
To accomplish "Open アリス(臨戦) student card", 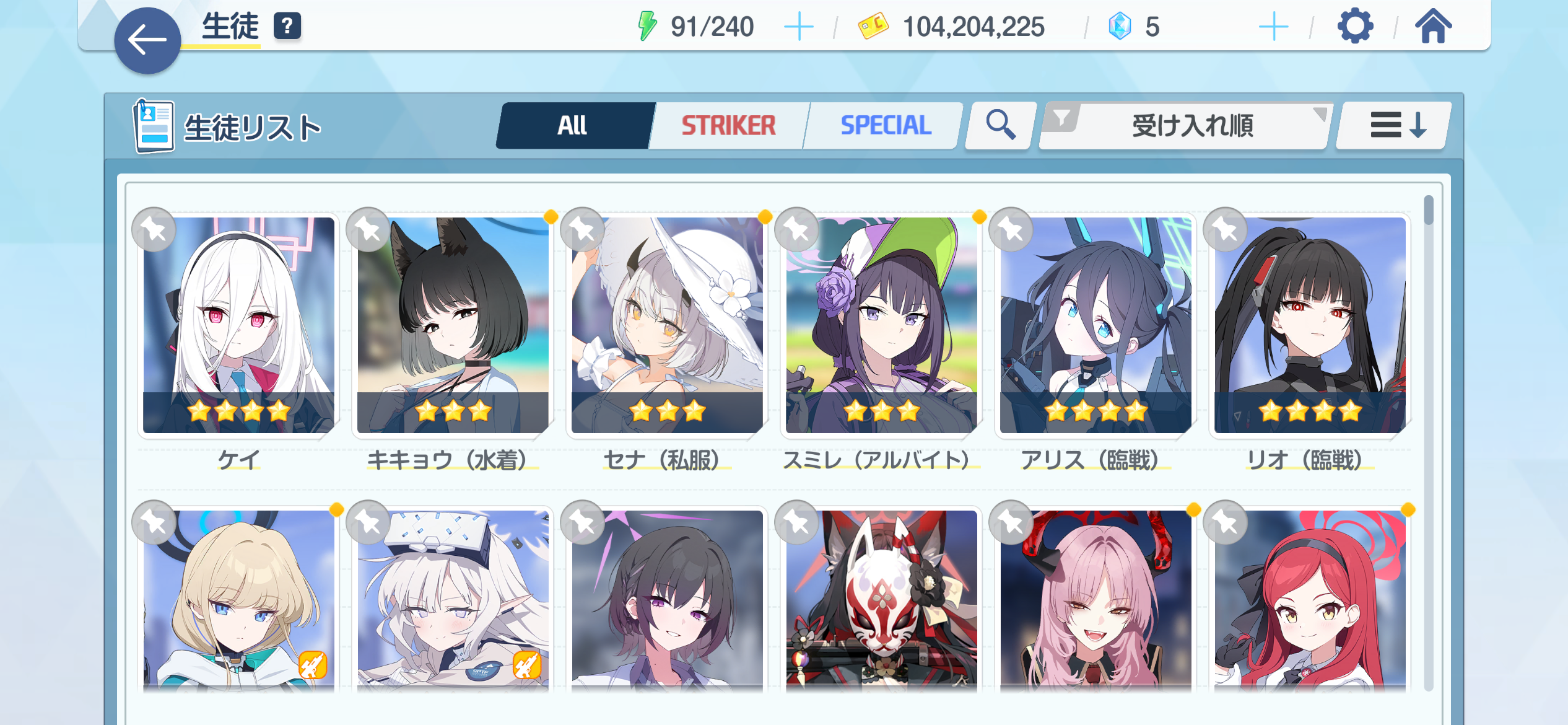I will (1095, 325).
